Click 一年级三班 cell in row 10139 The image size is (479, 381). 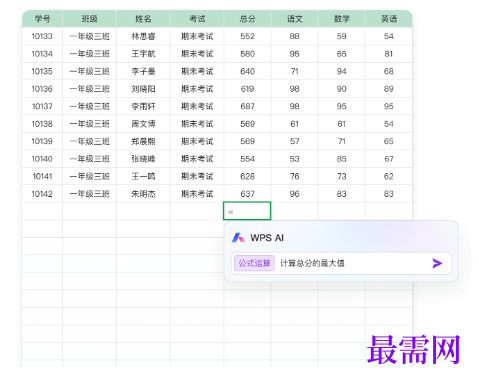(89, 141)
